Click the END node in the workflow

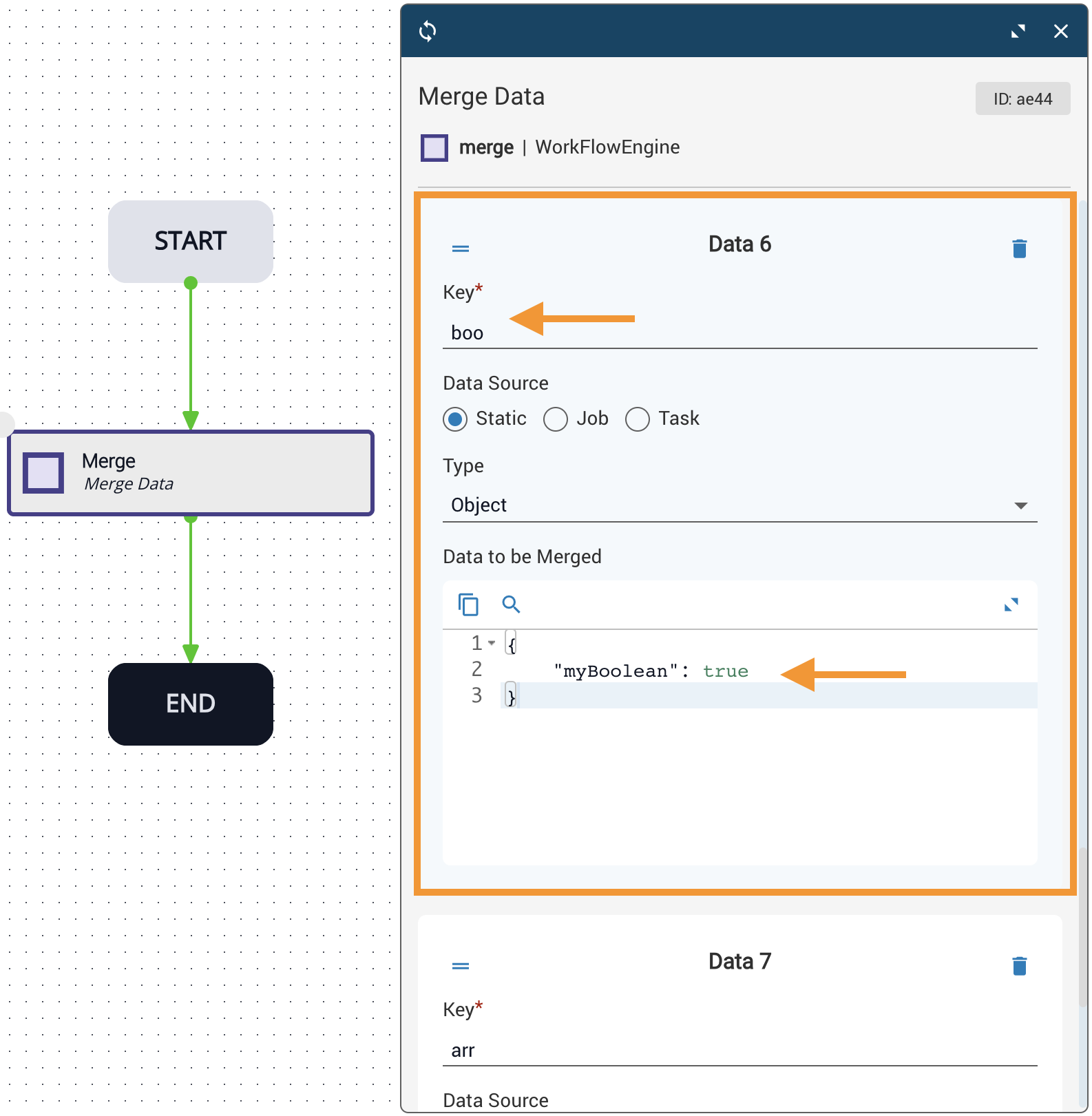tap(191, 704)
